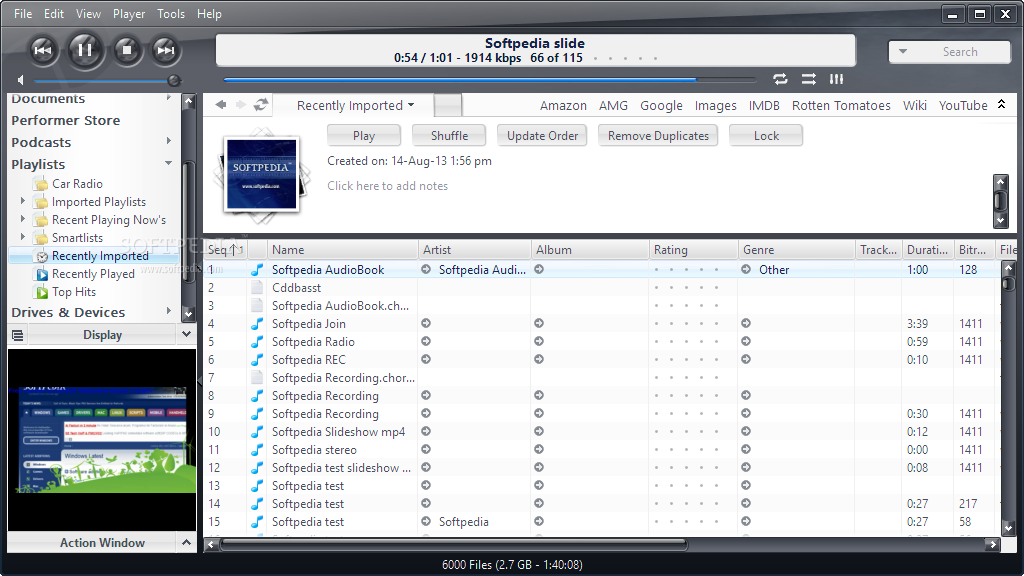The image size is (1024, 576).
Task: Collapse the web links bar chevron
Action: pyautogui.click(x=1001, y=104)
